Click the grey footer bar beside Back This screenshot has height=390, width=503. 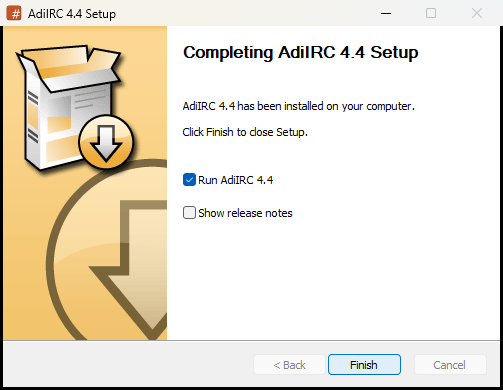(x=128, y=365)
